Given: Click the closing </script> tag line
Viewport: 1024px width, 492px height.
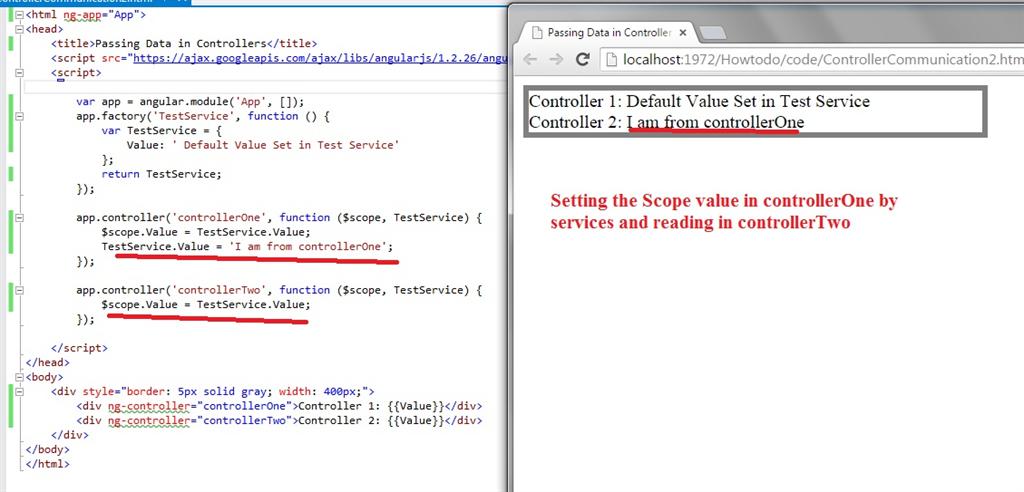Looking at the screenshot, I should [x=79, y=348].
